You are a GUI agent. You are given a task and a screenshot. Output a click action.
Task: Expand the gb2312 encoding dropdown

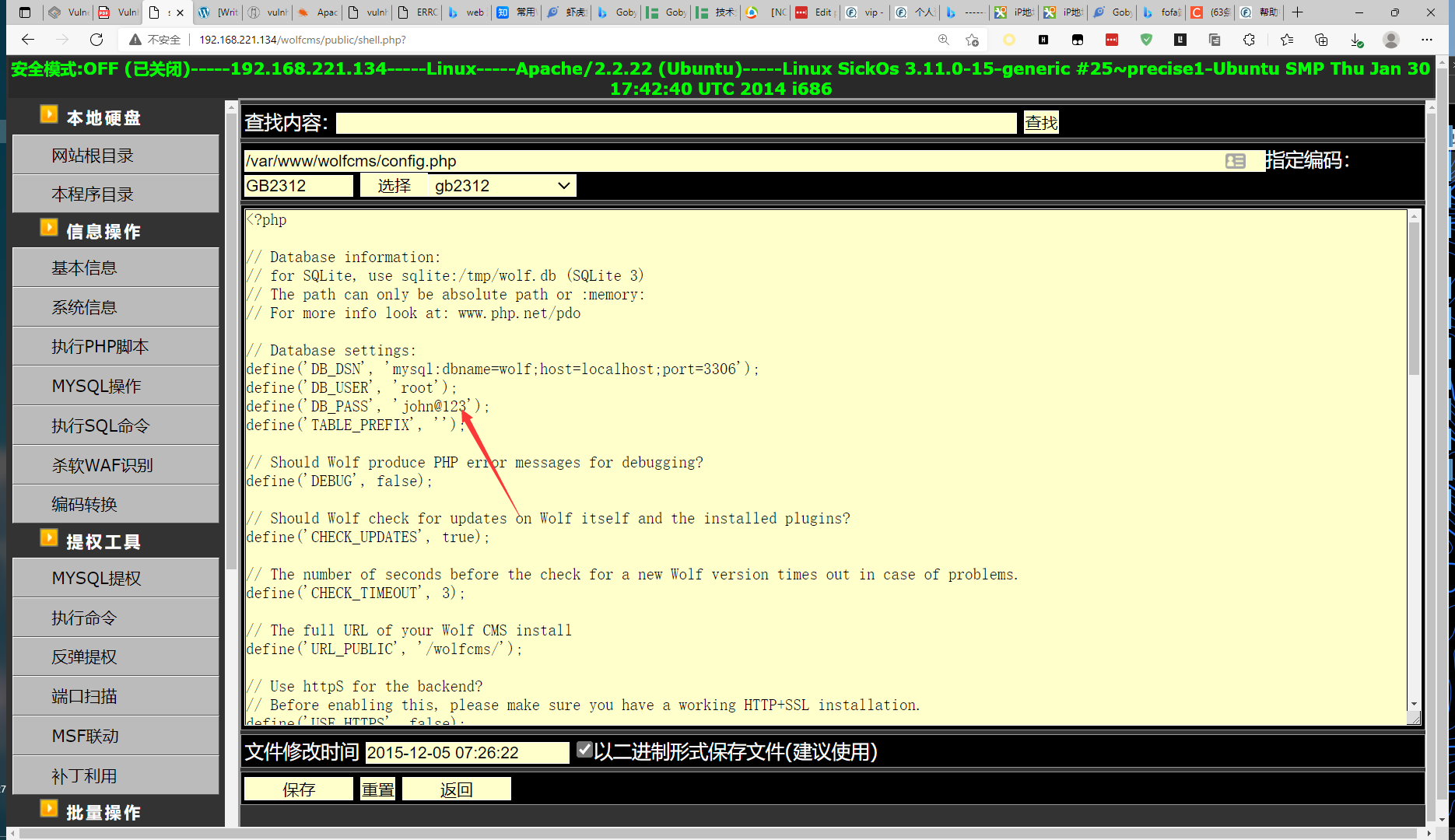point(502,186)
